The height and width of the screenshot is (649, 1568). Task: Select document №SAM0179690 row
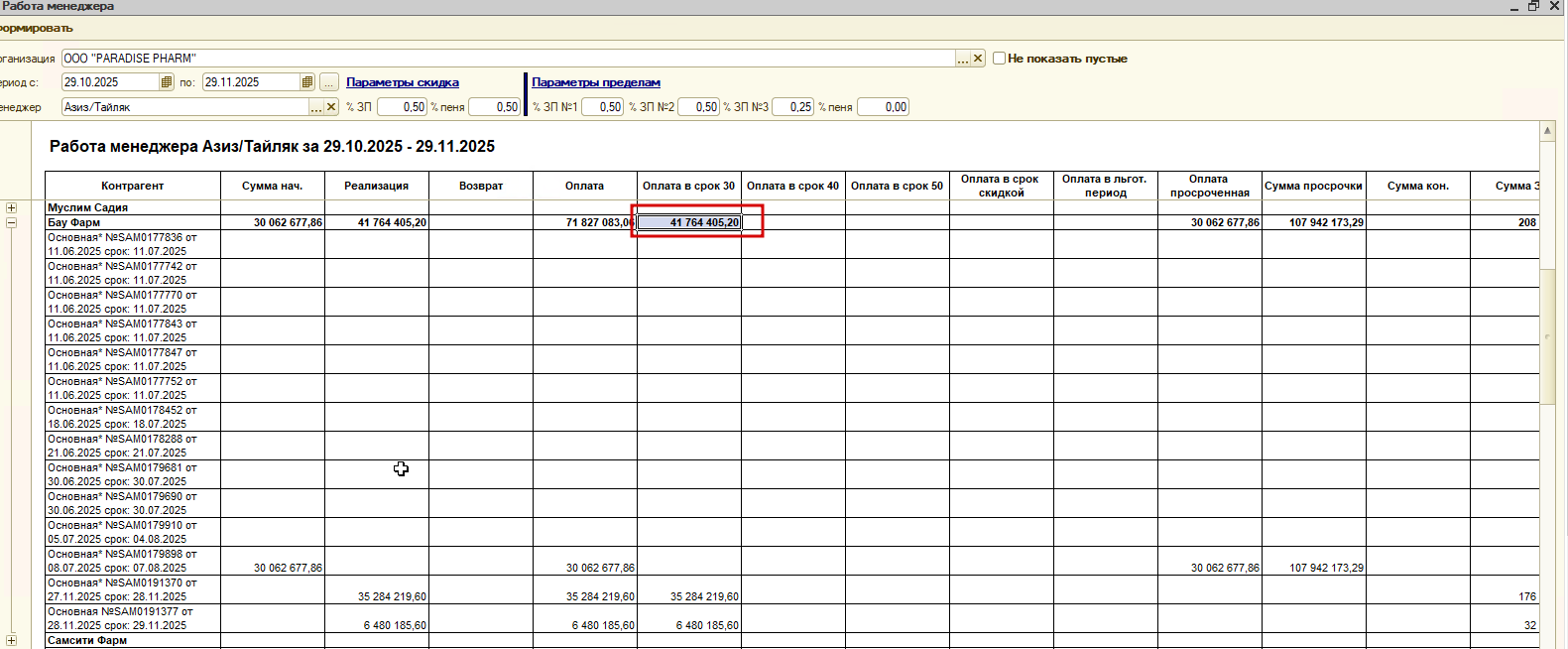pyautogui.click(x=133, y=504)
